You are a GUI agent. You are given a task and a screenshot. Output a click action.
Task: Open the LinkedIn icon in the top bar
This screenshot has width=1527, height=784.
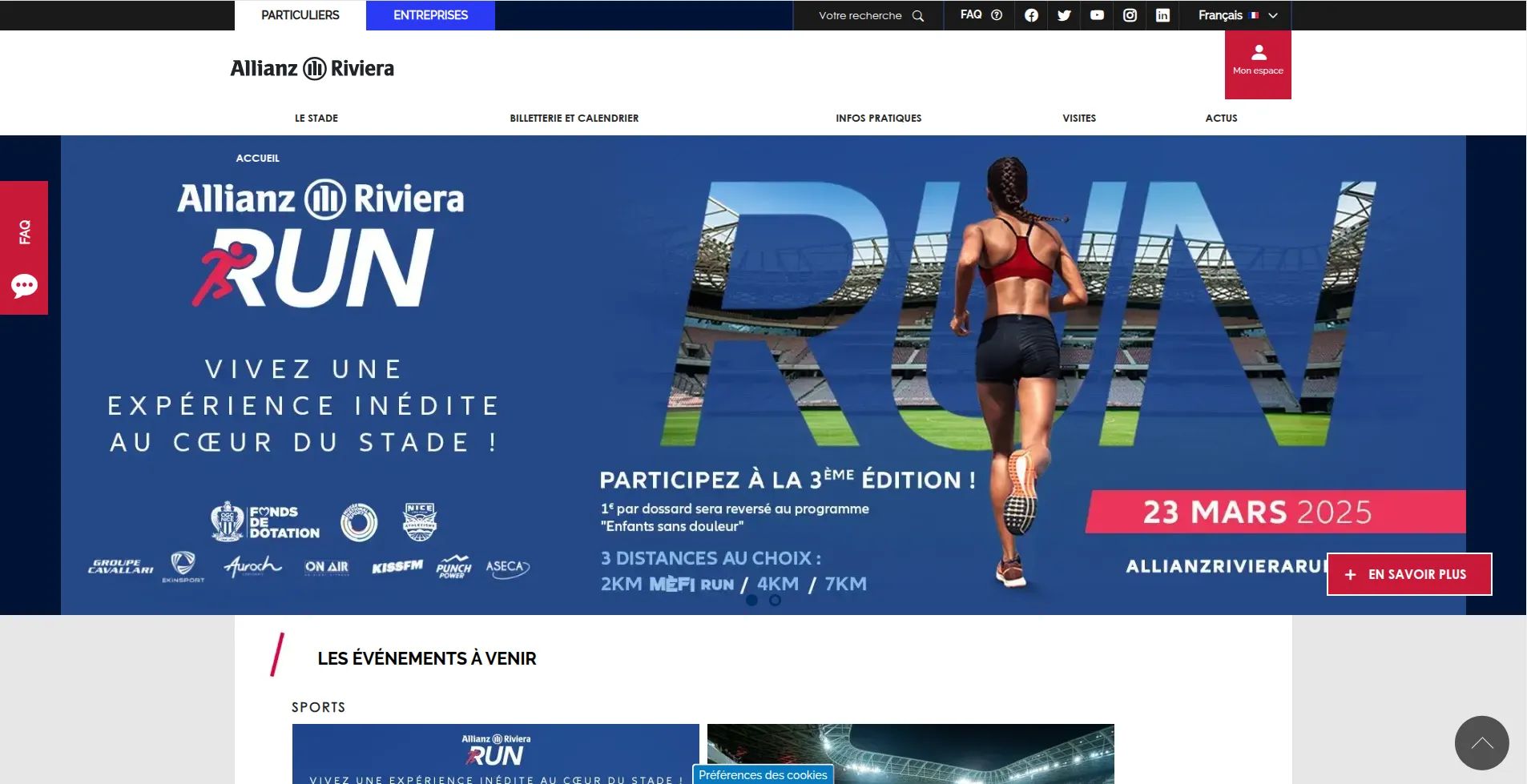[1162, 15]
